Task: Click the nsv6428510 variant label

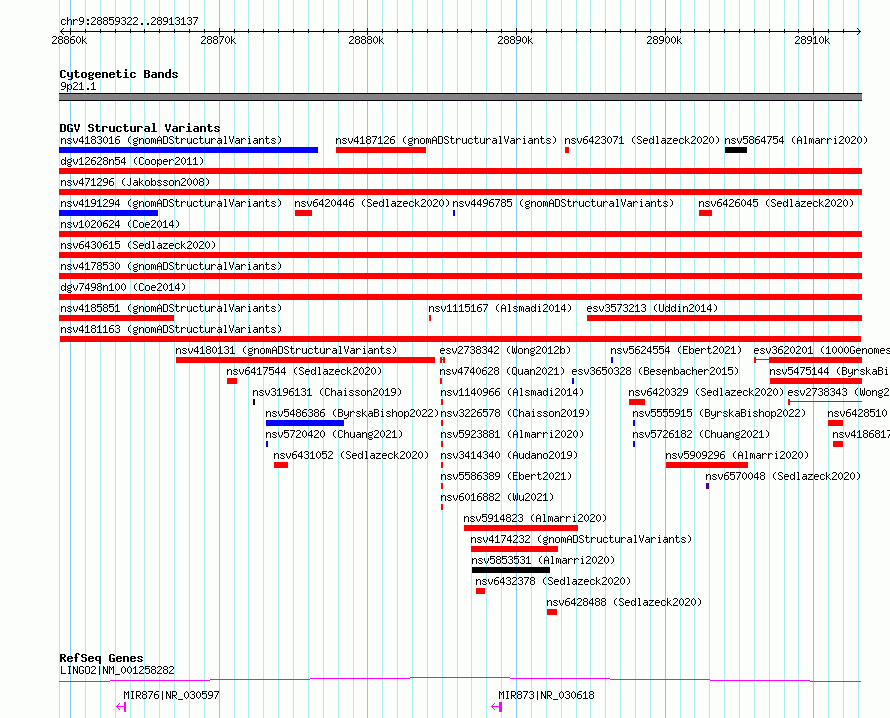Action: [x=858, y=413]
